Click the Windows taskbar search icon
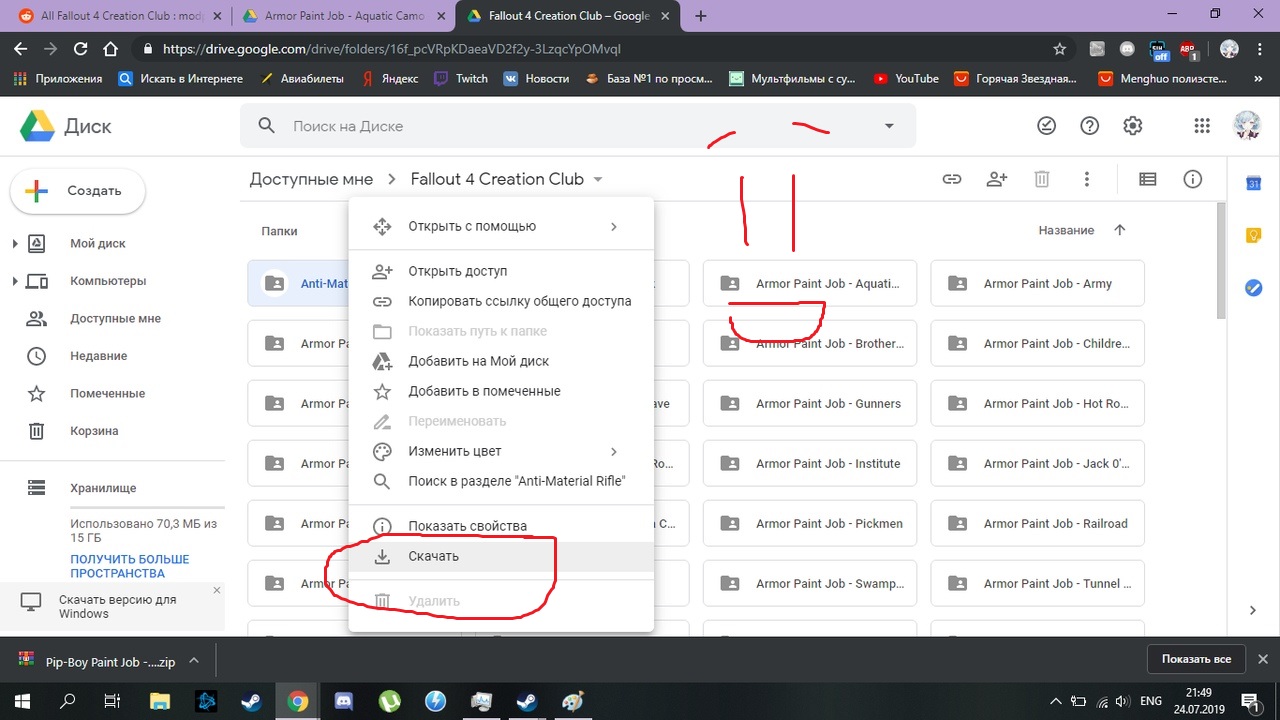Viewport: 1280px width, 720px height. pos(69,701)
